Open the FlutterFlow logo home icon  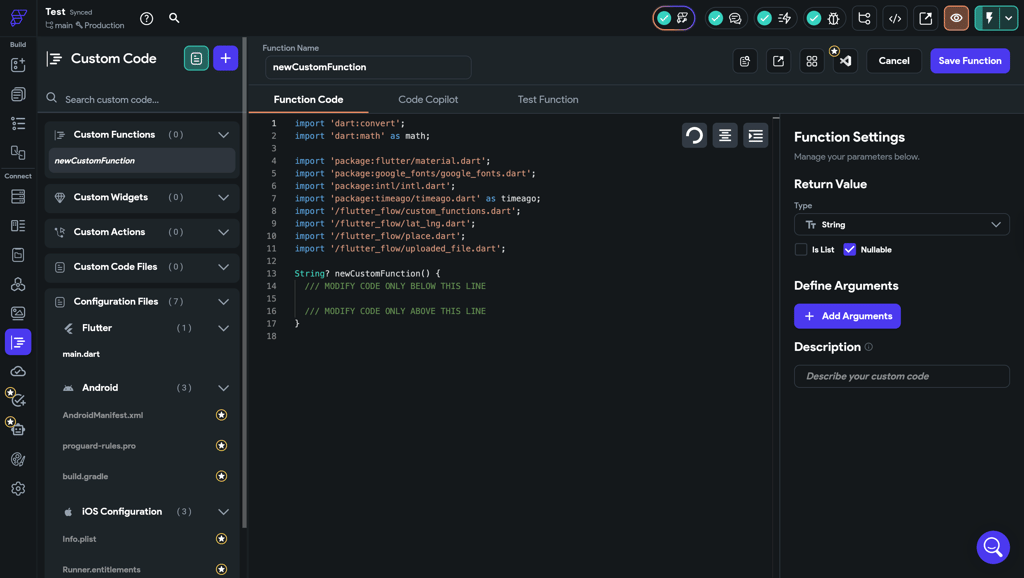coord(18,18)
